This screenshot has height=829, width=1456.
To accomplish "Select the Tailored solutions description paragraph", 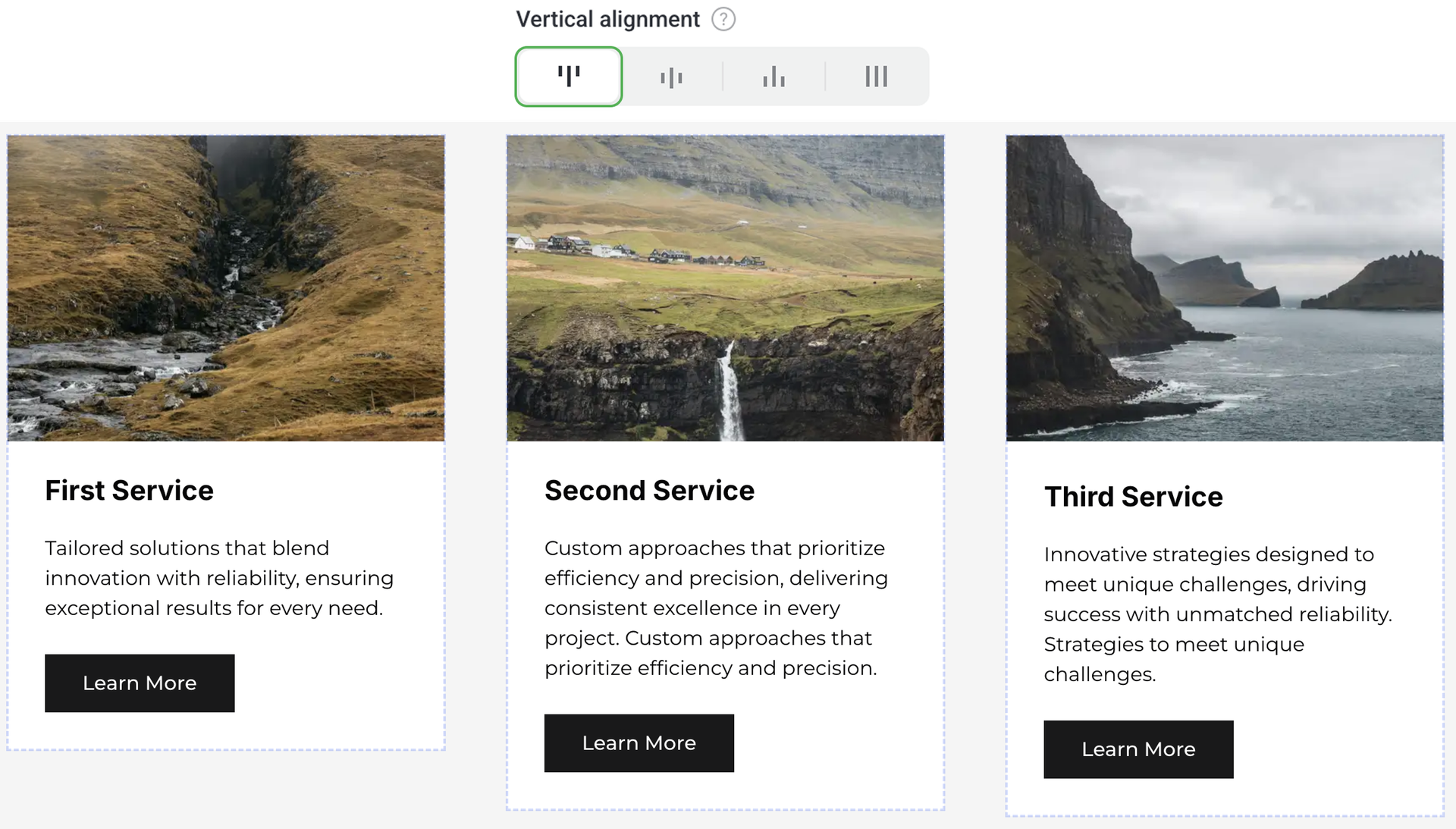I will 219,578.
